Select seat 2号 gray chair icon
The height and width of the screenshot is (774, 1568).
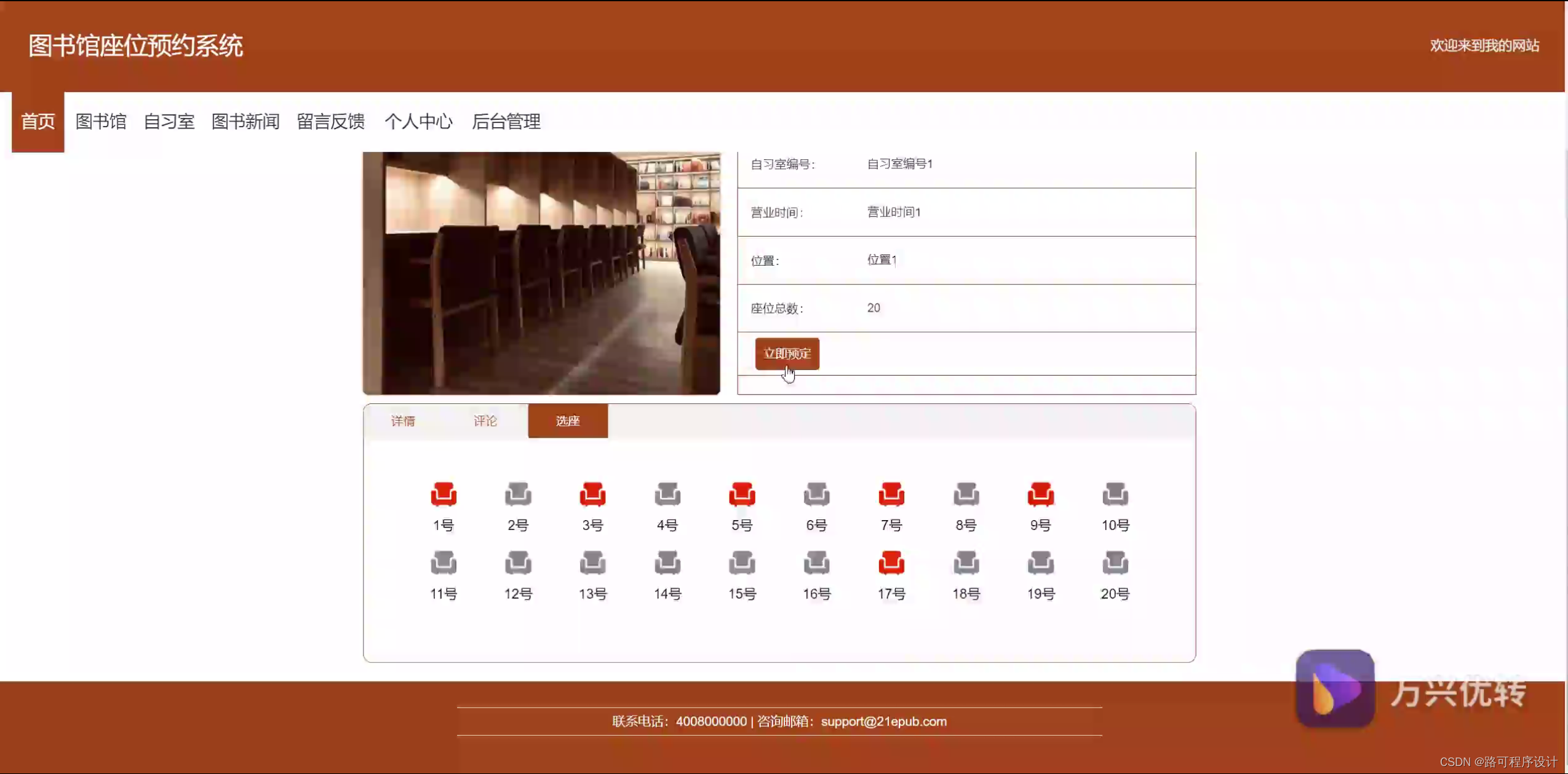518,494
